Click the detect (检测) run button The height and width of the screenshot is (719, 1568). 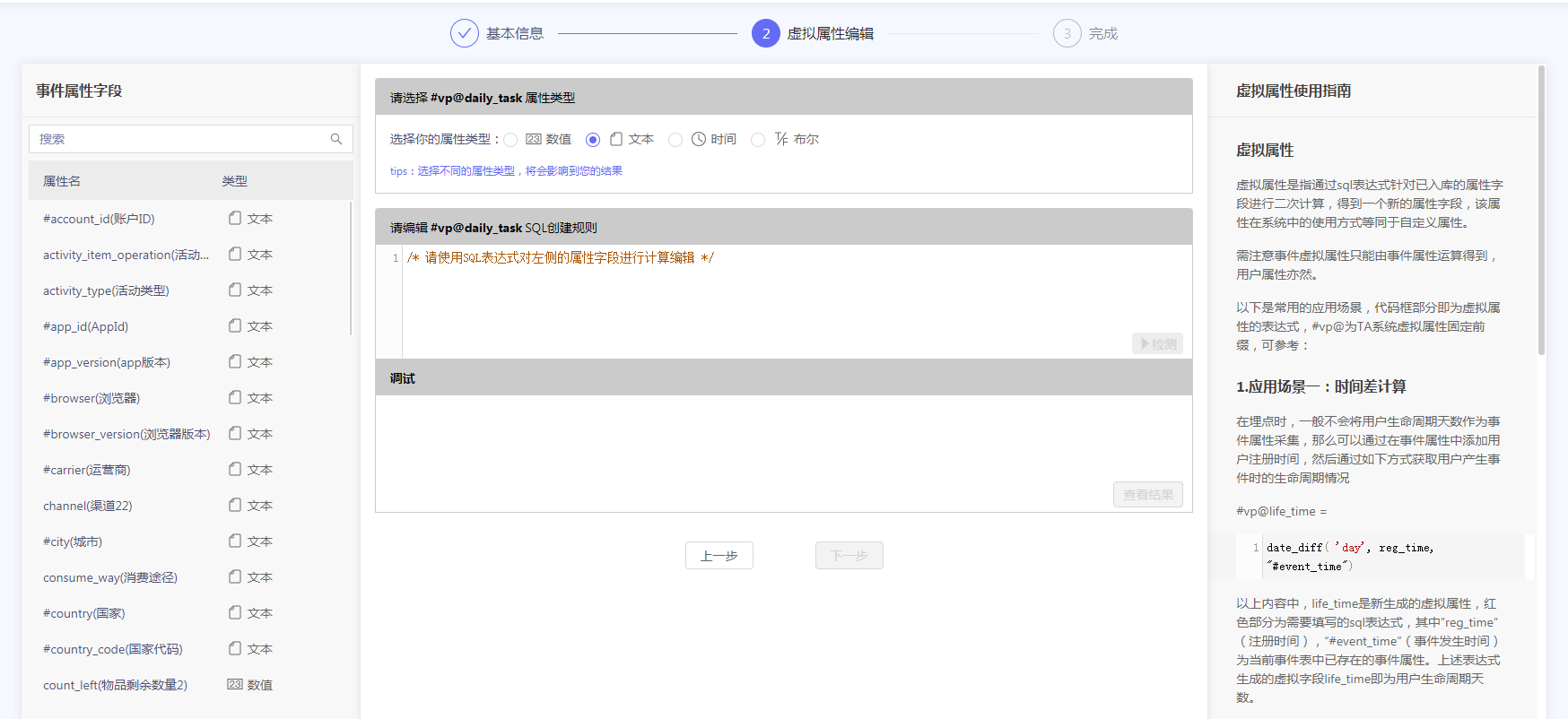[x=1157, y=343]
